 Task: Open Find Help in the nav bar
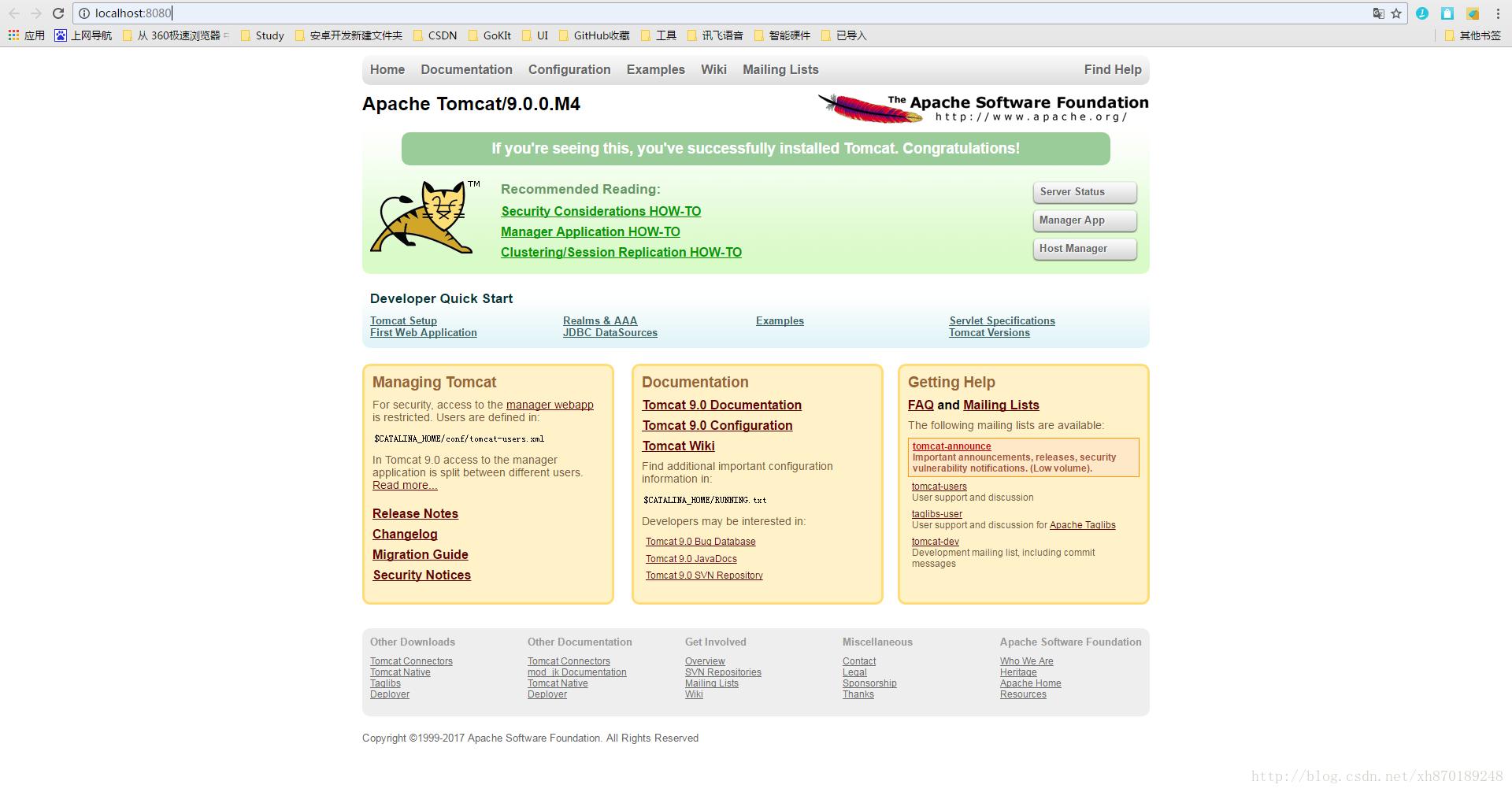(1113, 69)
